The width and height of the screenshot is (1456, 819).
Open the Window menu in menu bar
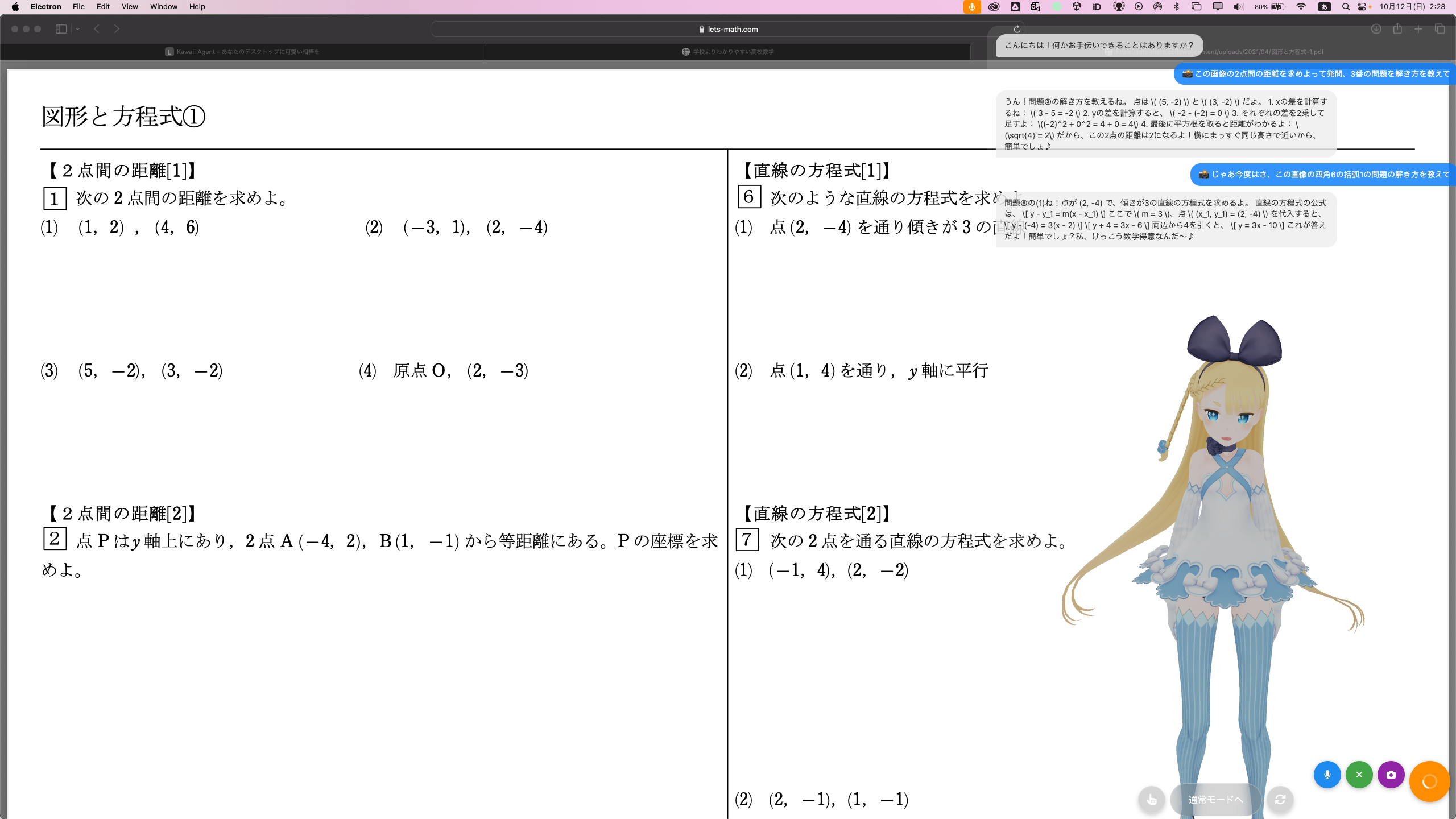(164, 7)
